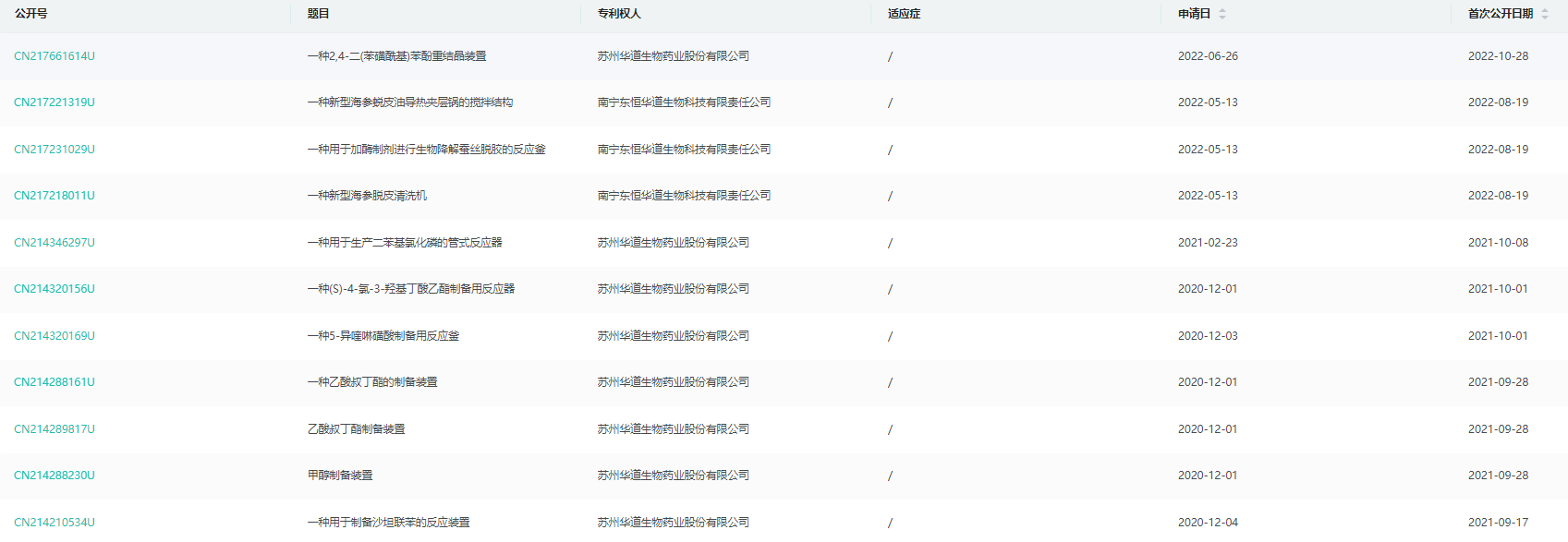1568x542 pixels.
Task: Open patent link CN214346297U
Action: 55,243
